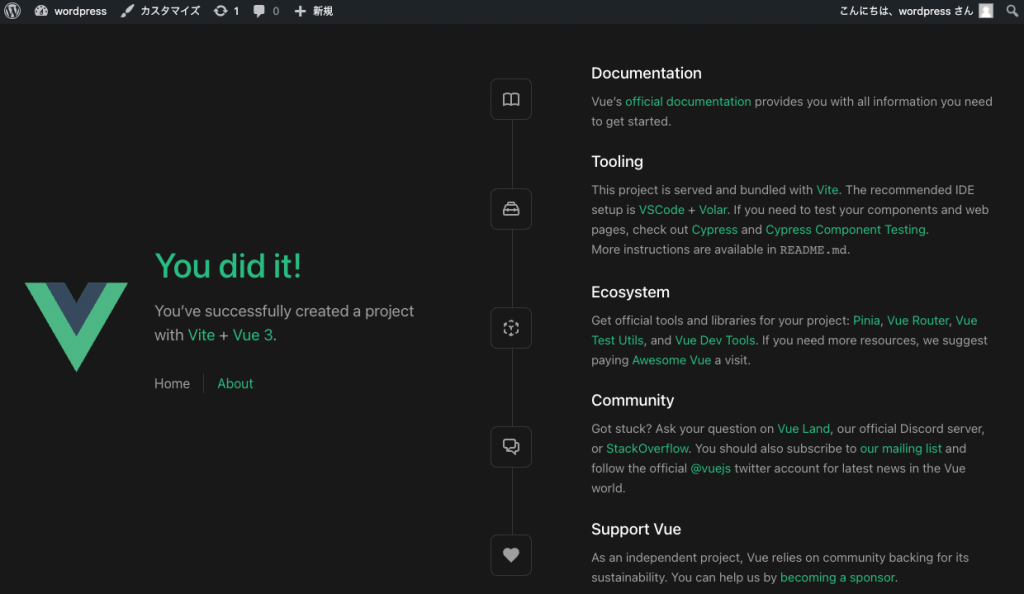Click the Documentation heading
Image resolution: width=1024 pixels, height=594 pixels.
(x=647, y=73)
